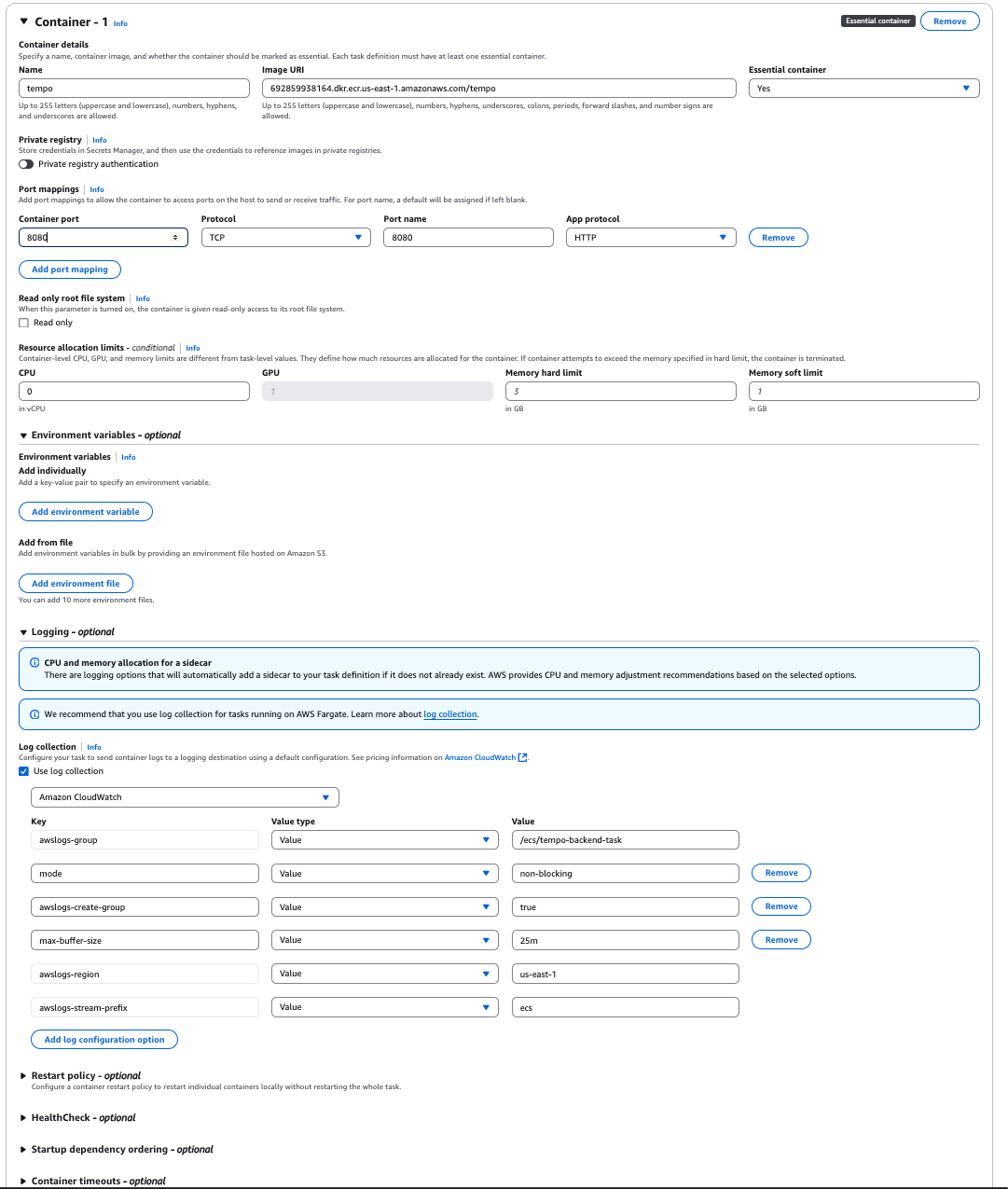Collapse the Environment variables section
Viewport: 1008px width, 1189px height.
[24, 436]
